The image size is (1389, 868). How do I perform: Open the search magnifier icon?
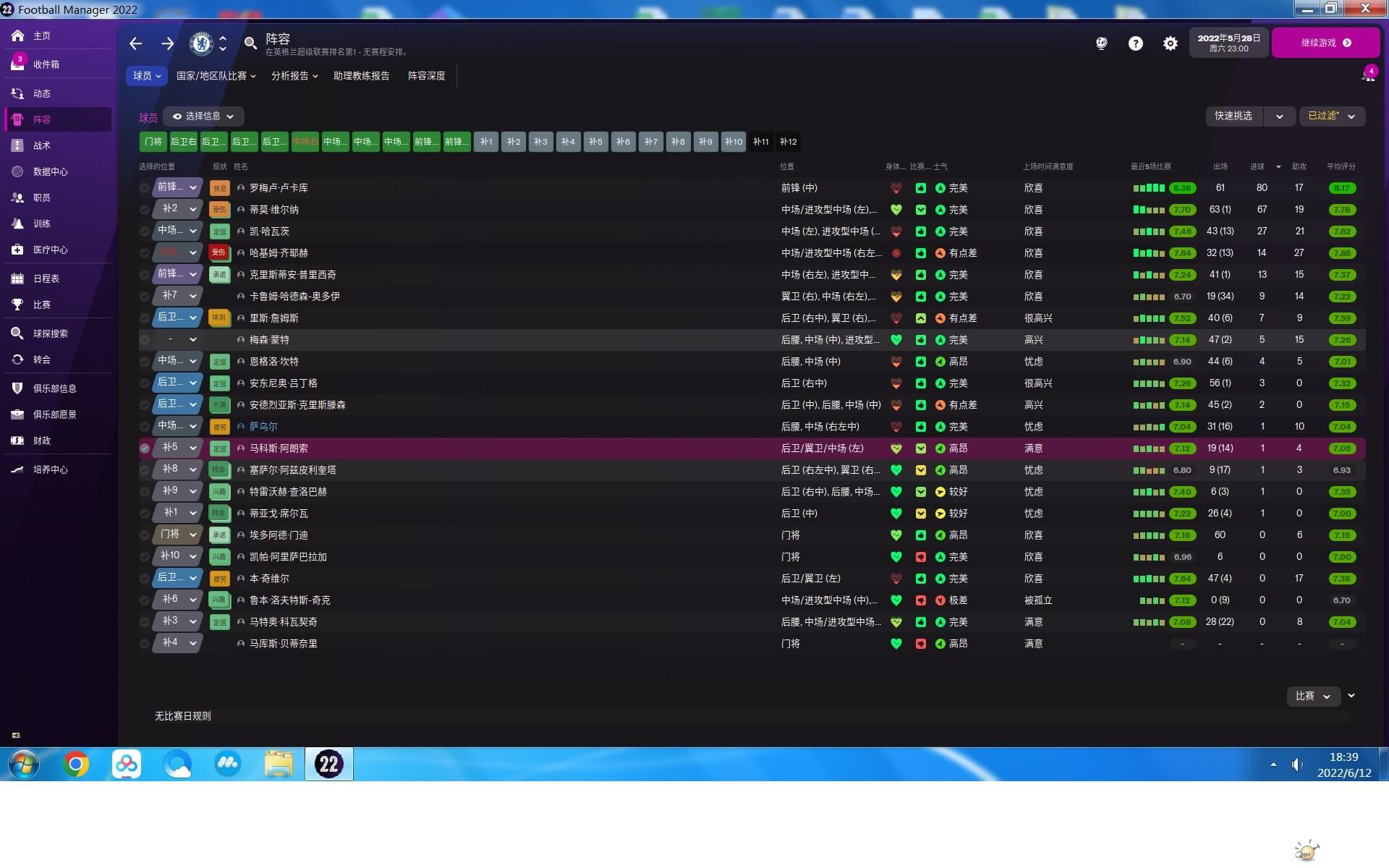click(x=250, y=43)
